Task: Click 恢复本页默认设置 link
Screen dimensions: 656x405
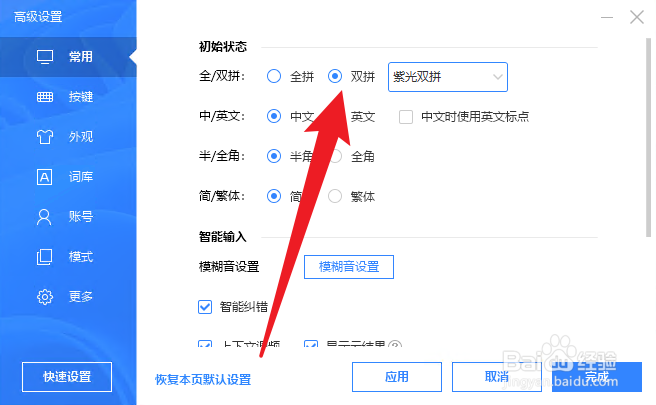Action: click(203, 379)
